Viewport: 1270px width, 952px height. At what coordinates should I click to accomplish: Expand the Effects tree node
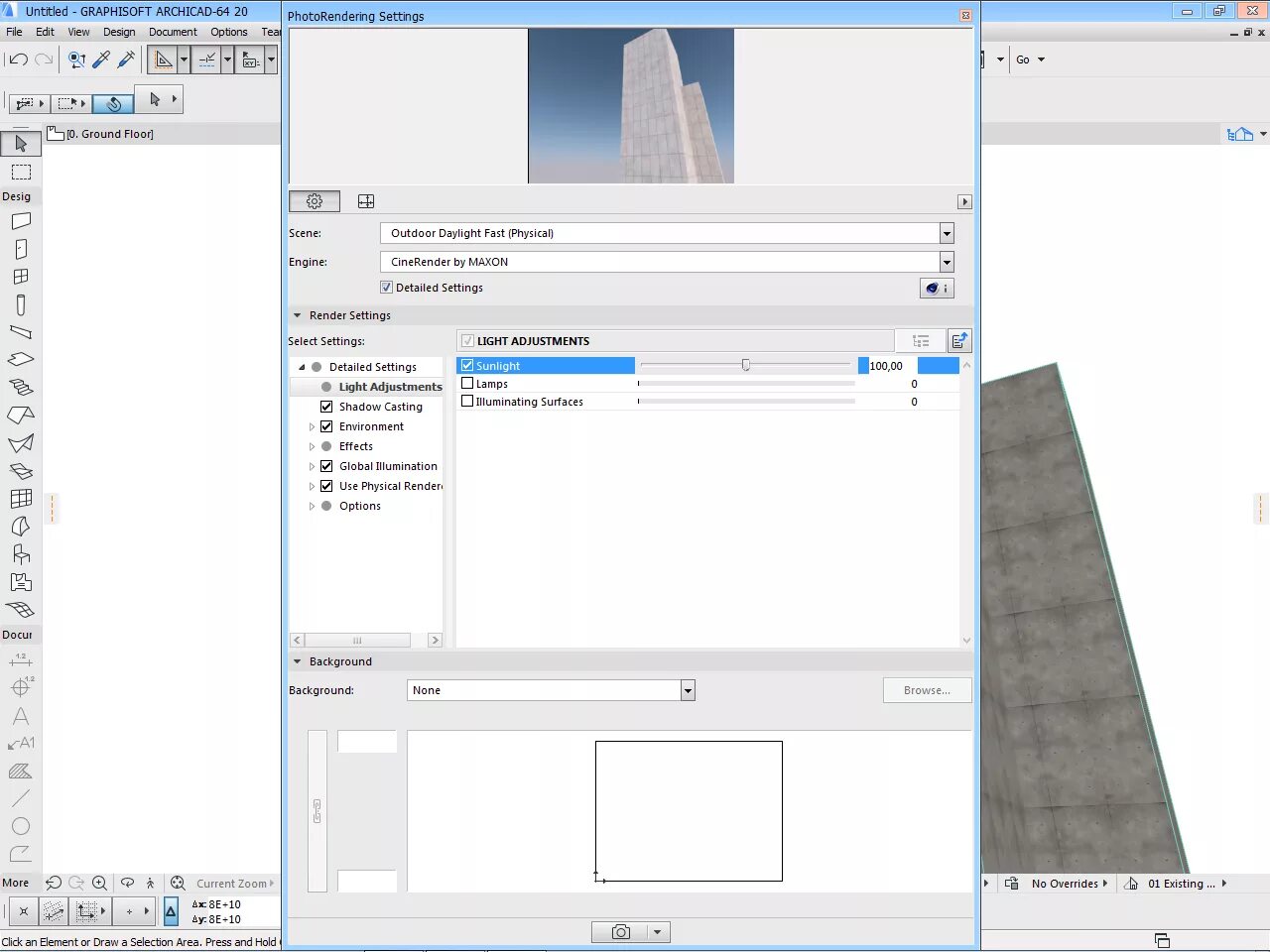tap(312, 446)
